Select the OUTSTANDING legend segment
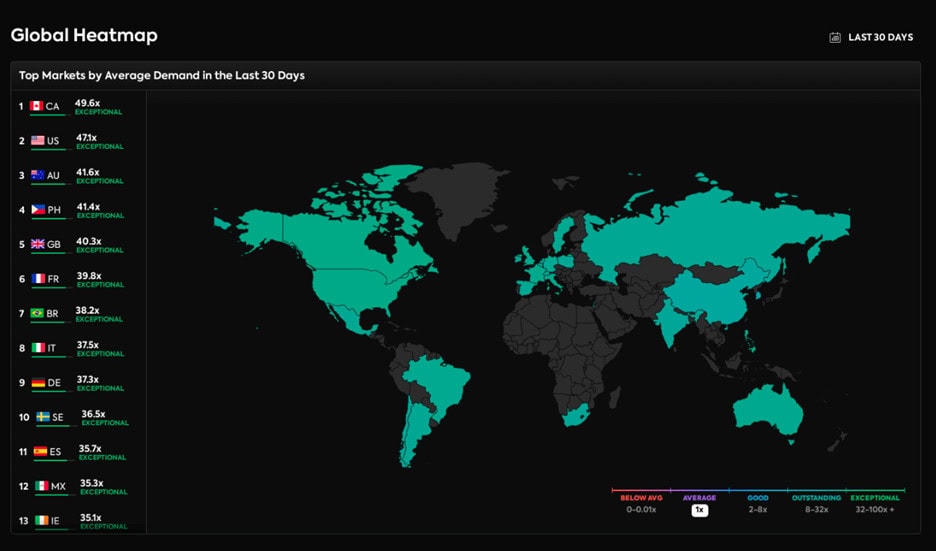 coord(816,498)
